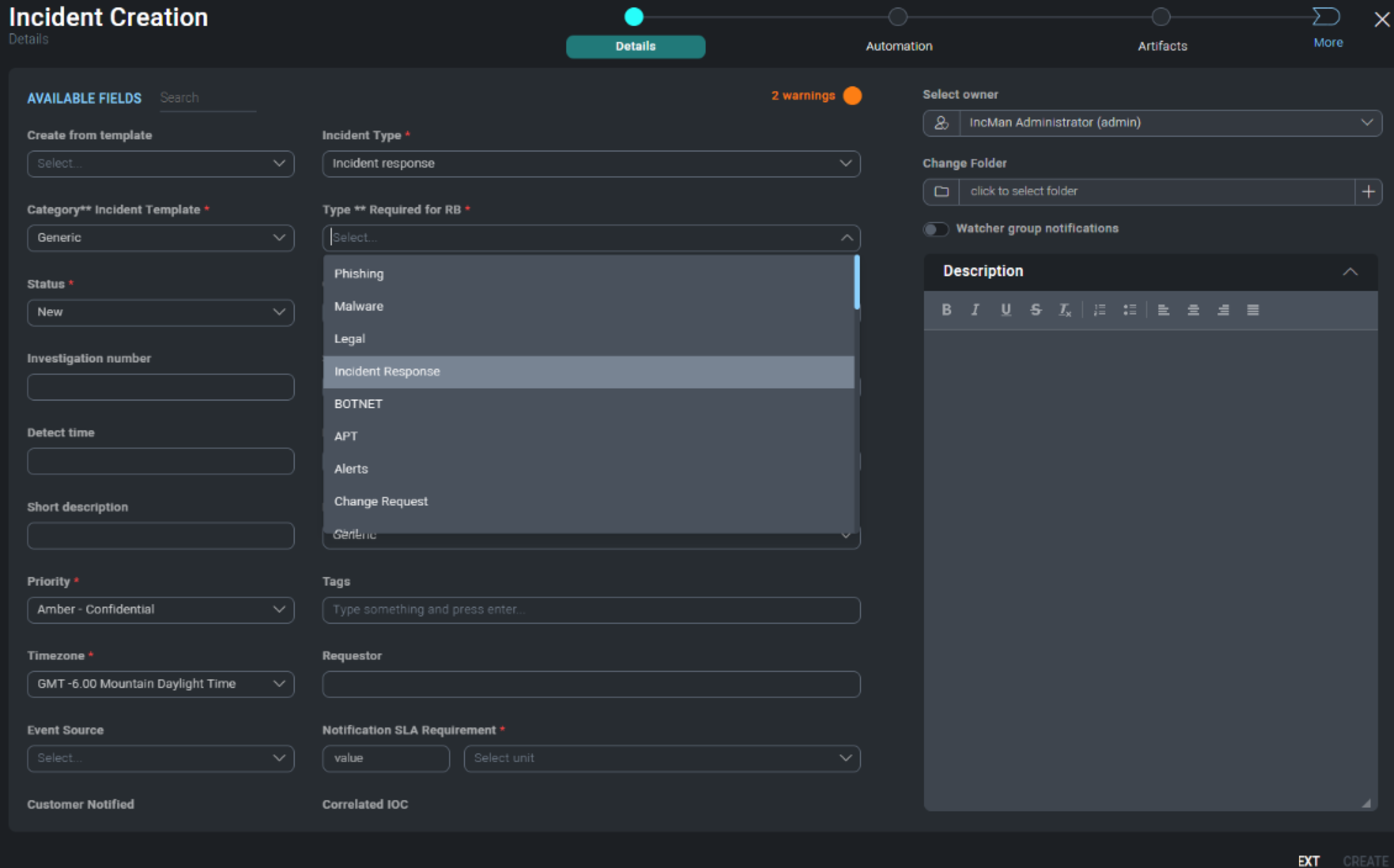Click the Bold formatting icon

pos(946,310)
